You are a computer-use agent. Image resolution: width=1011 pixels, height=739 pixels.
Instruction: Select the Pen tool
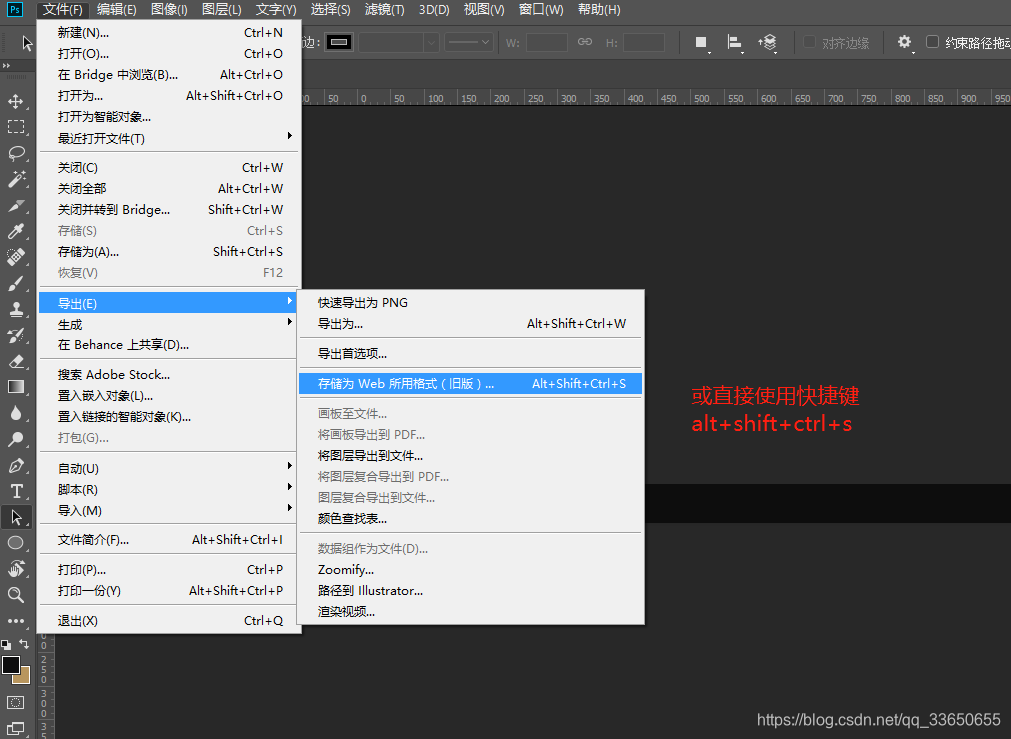coord(15,465)
